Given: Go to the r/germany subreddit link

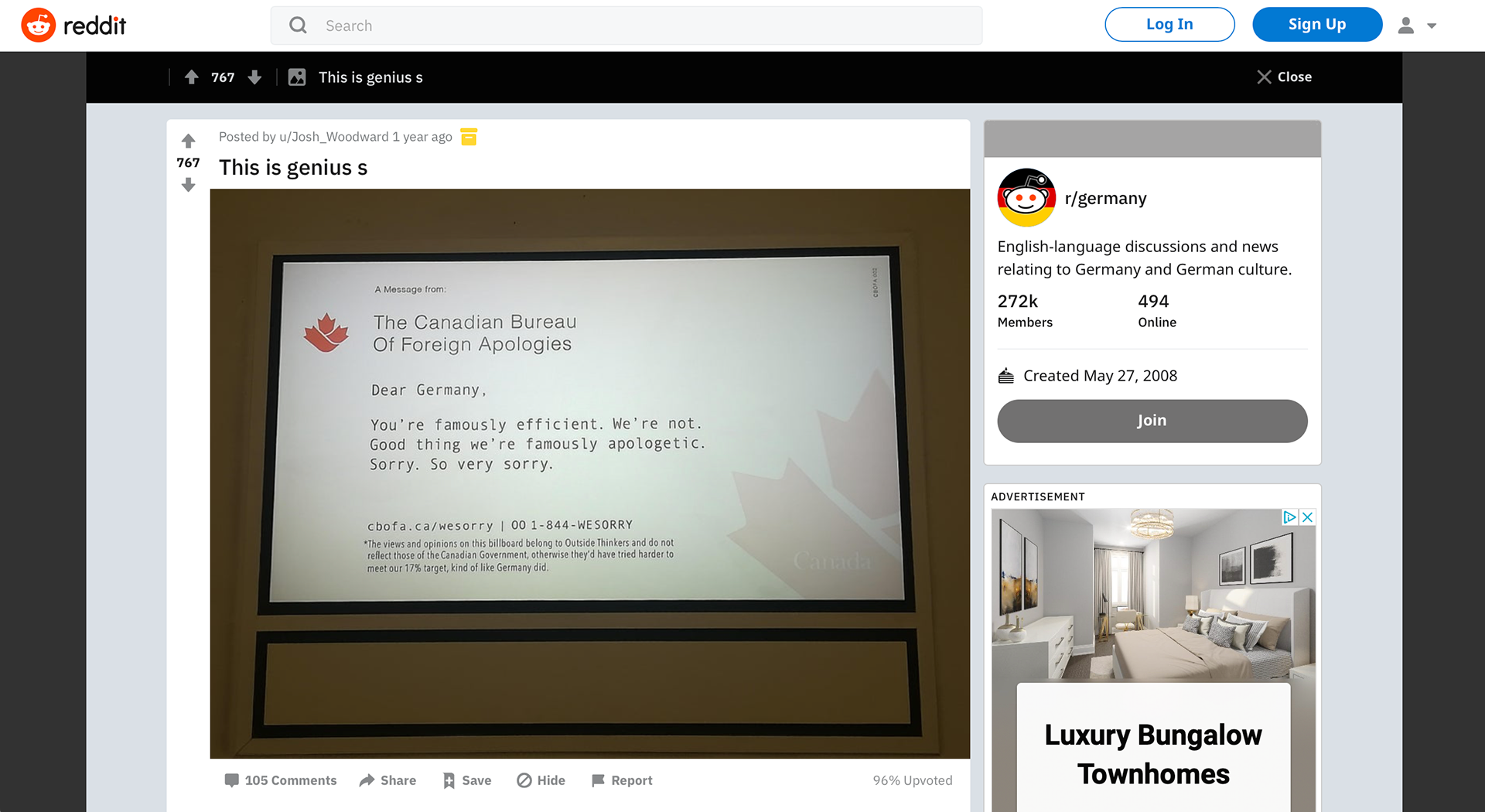Looking at the screenshot, I should (x=1105, y=199).
